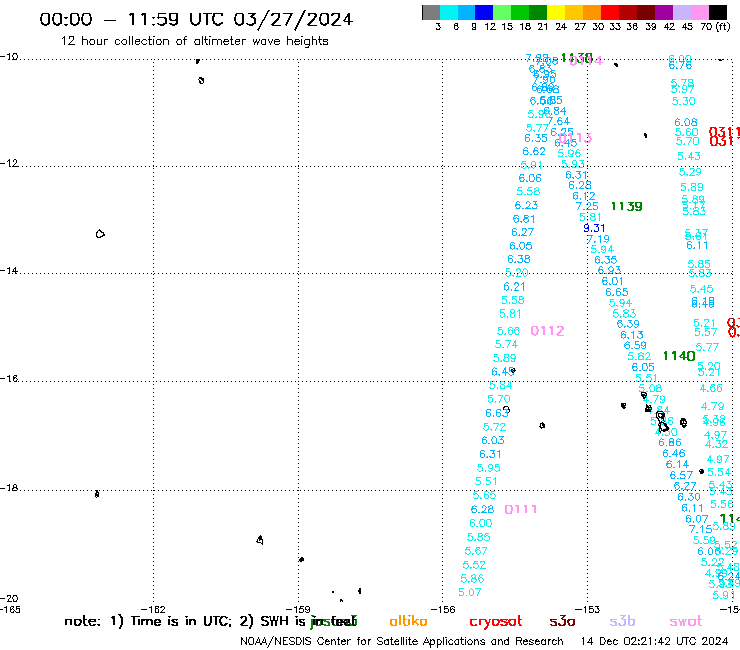Click the '-162' longitude axis label

[153, 609]
